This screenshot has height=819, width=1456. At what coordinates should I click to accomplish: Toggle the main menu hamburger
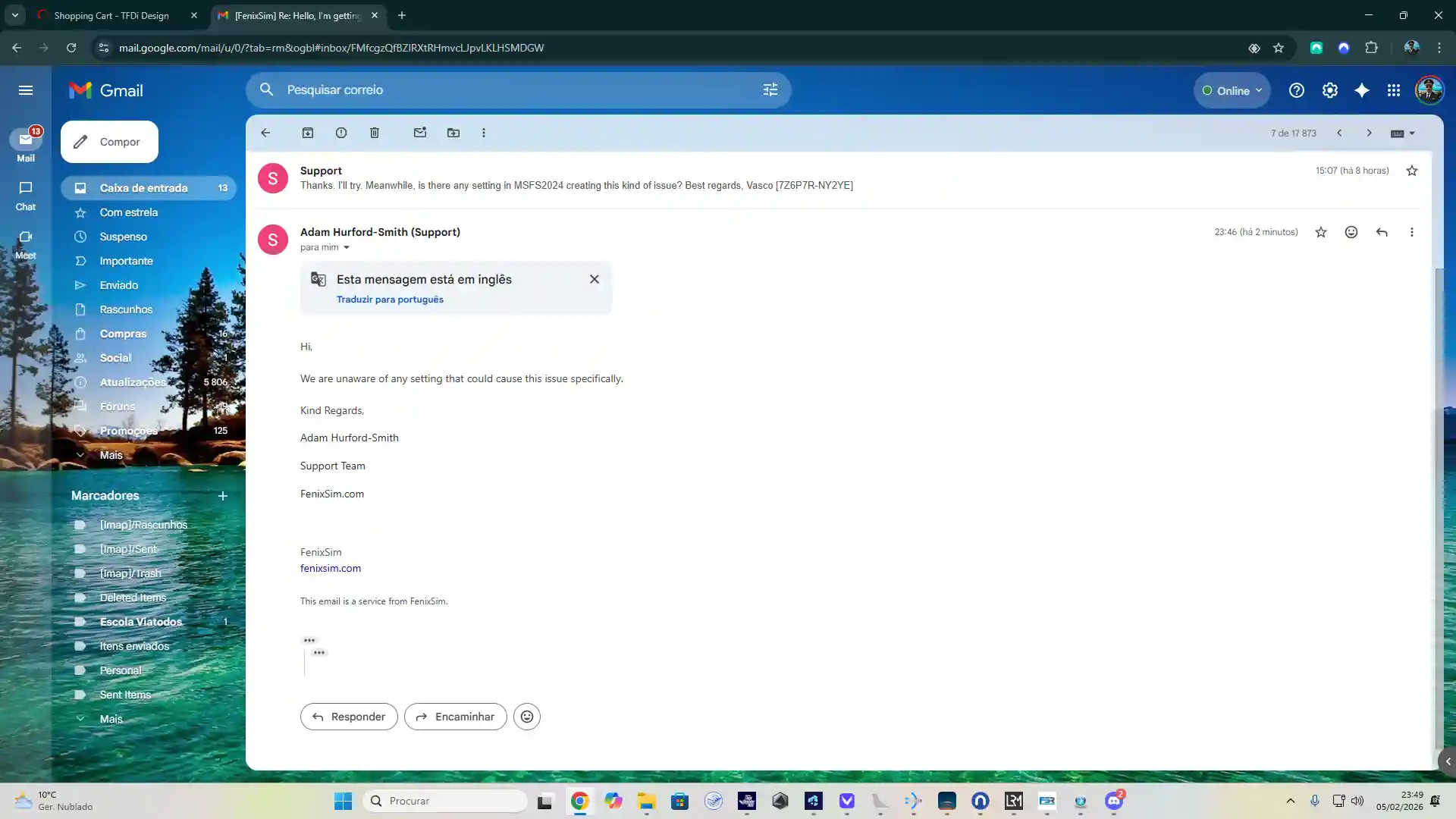pyautogui.click(x=26, y=90)
